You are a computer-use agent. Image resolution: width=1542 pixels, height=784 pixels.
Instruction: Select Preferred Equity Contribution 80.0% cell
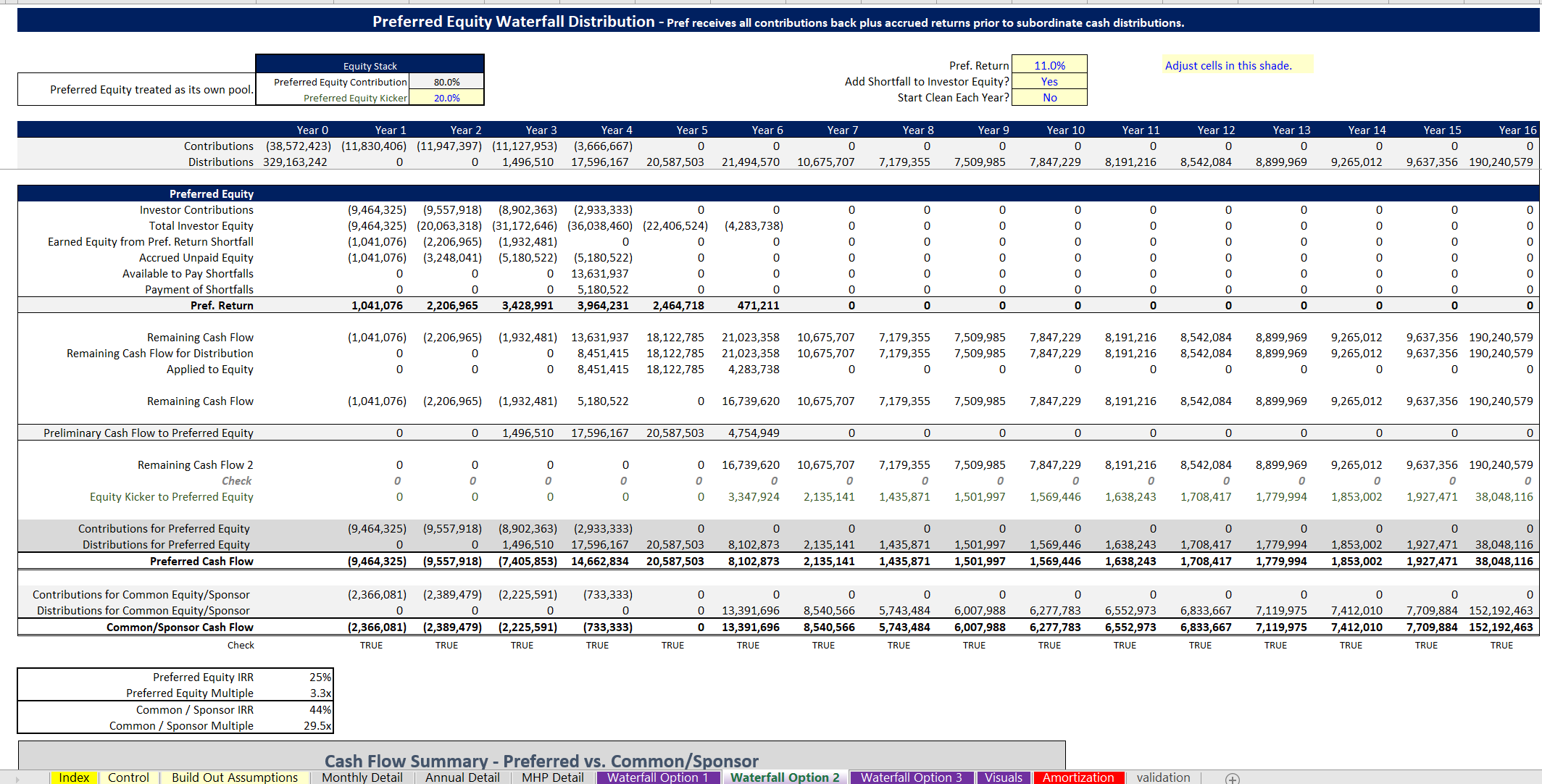click(446, 82)
